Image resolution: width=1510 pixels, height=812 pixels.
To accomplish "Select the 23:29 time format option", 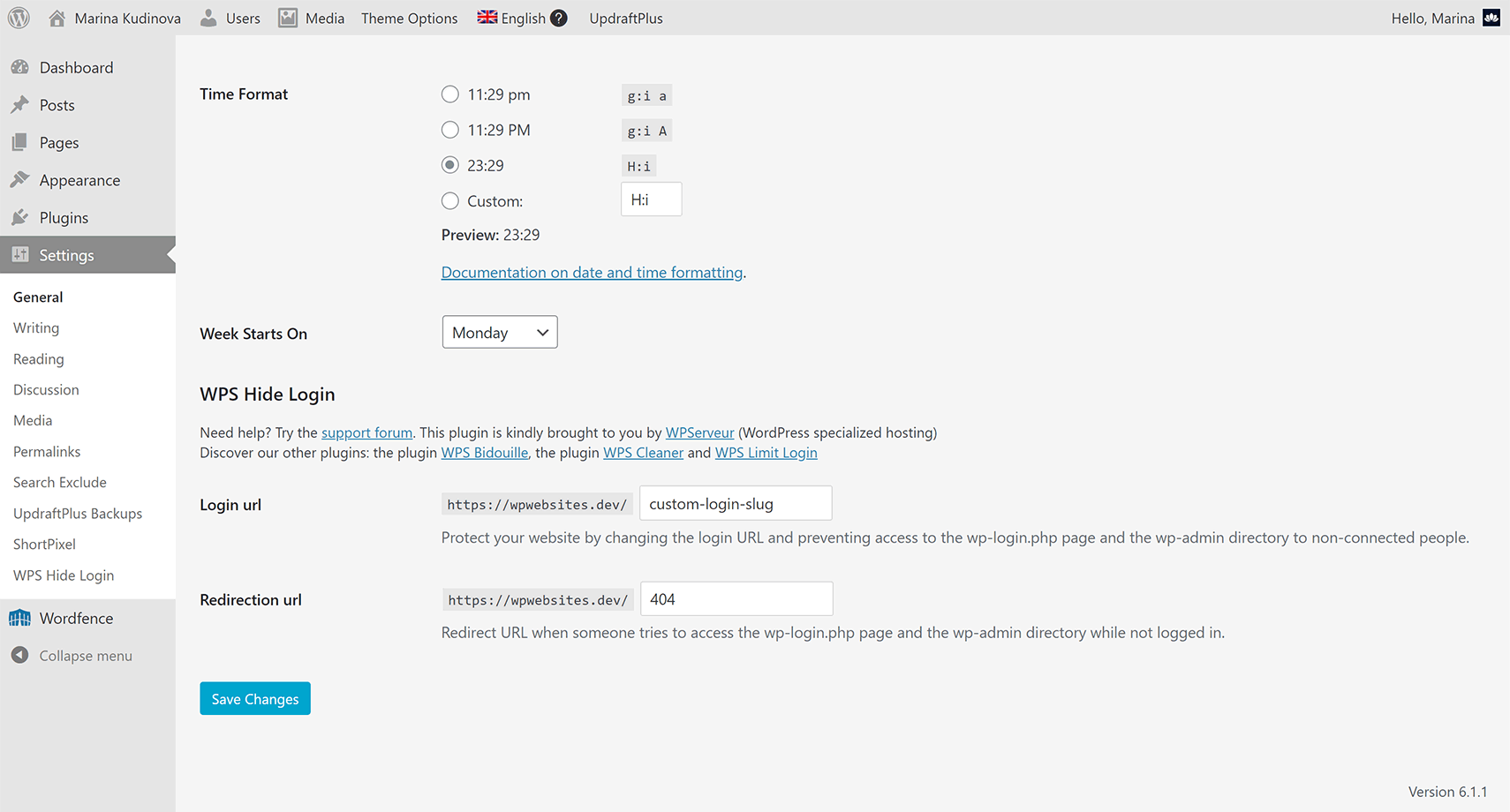I will pos(450,165).
